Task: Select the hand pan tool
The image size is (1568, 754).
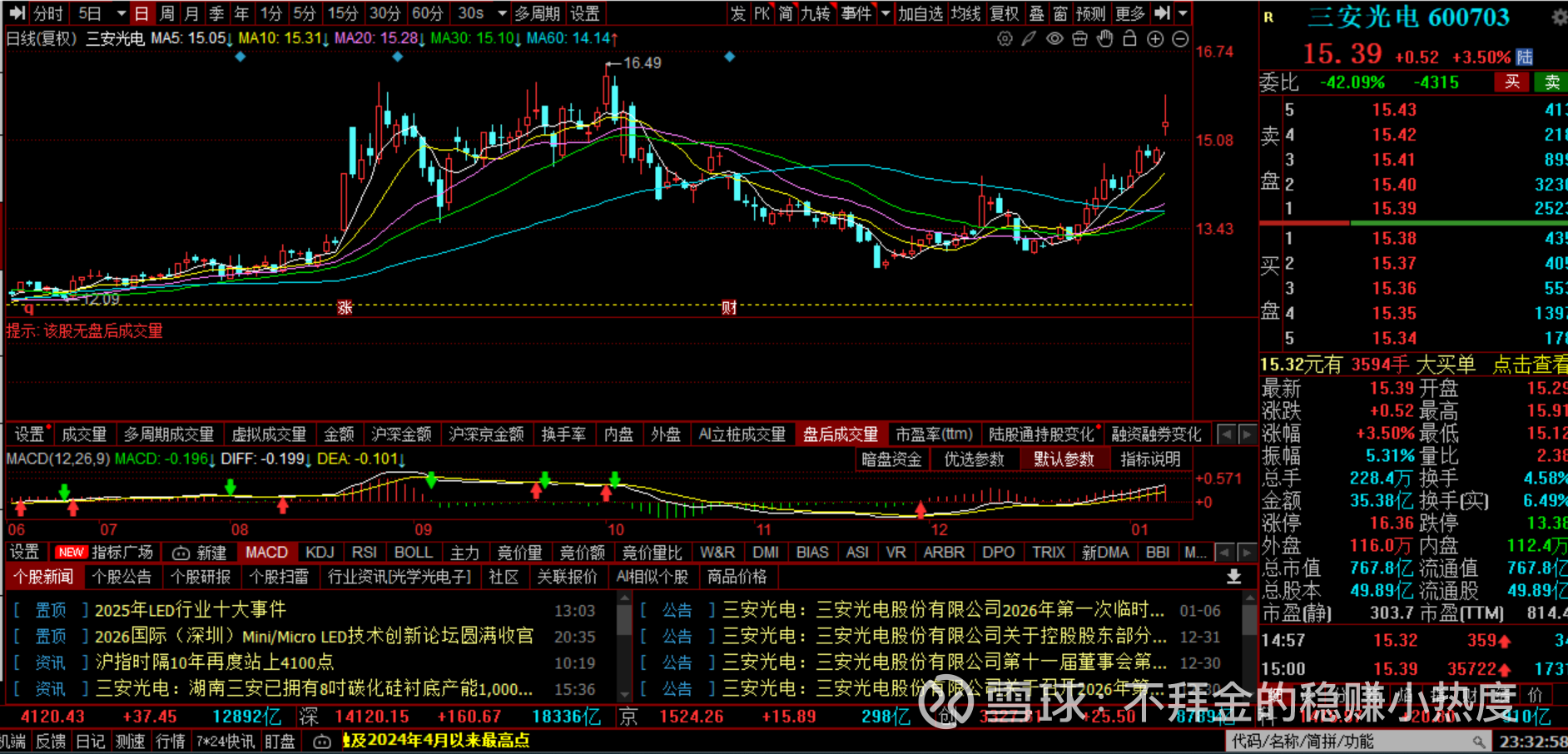Action: [1104, 38]
